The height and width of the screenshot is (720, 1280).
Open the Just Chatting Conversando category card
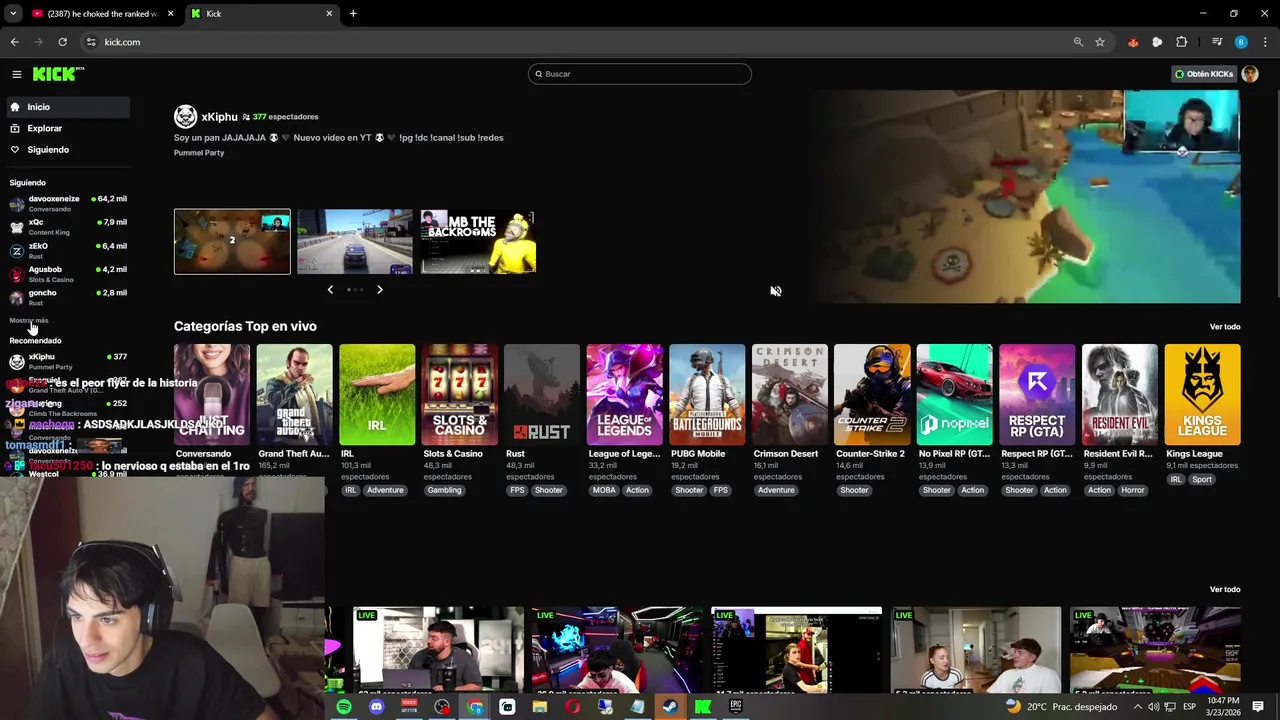point(212,395)
